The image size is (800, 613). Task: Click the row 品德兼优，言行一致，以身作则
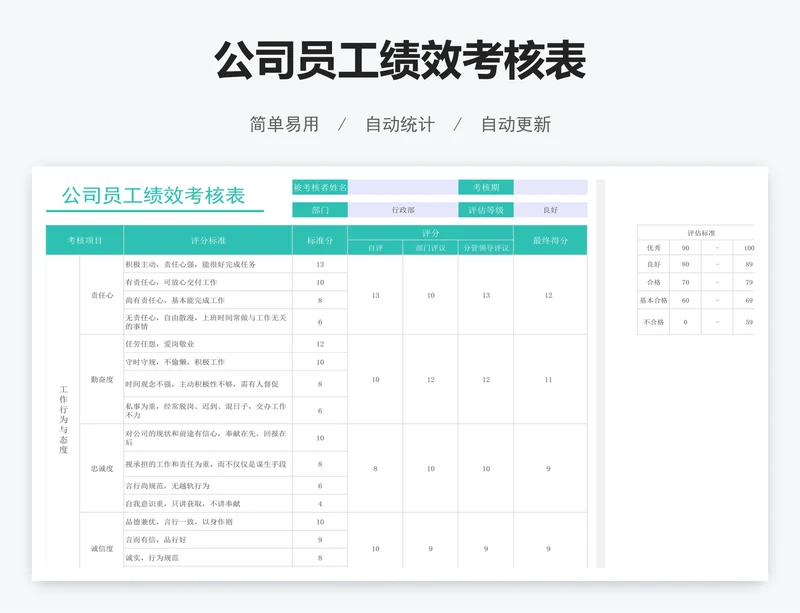click(x=208, y=522)
